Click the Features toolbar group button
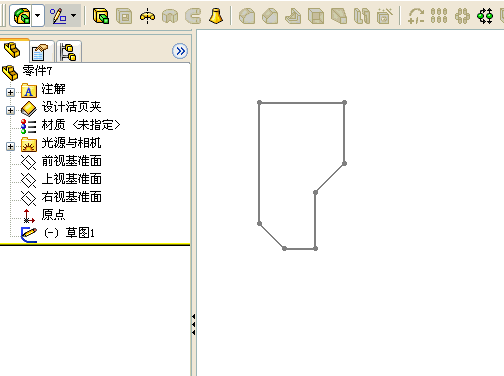This screenshot has width=504, height=376. pyautogui.click(x=22, y=16)
